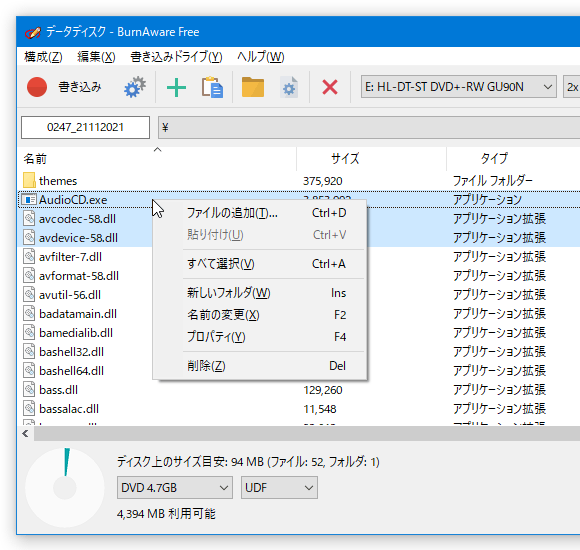Click the AudioCD.exe application icon
Viewport: 580px width, 550px height.
coord(29,200)
